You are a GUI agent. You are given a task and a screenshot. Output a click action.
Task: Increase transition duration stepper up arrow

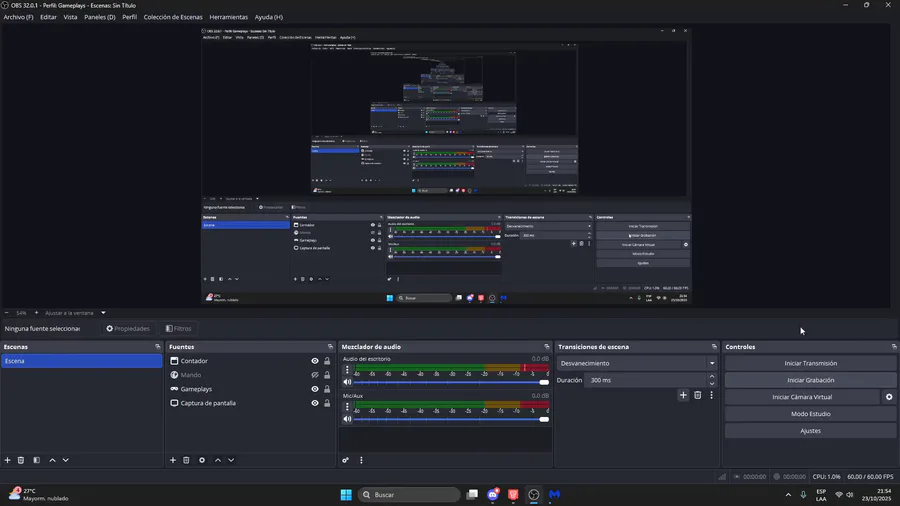point(712,377)
